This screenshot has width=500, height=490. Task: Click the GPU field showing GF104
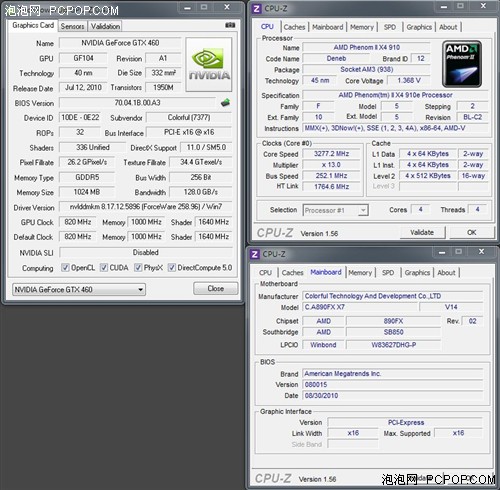click(83, 58)
